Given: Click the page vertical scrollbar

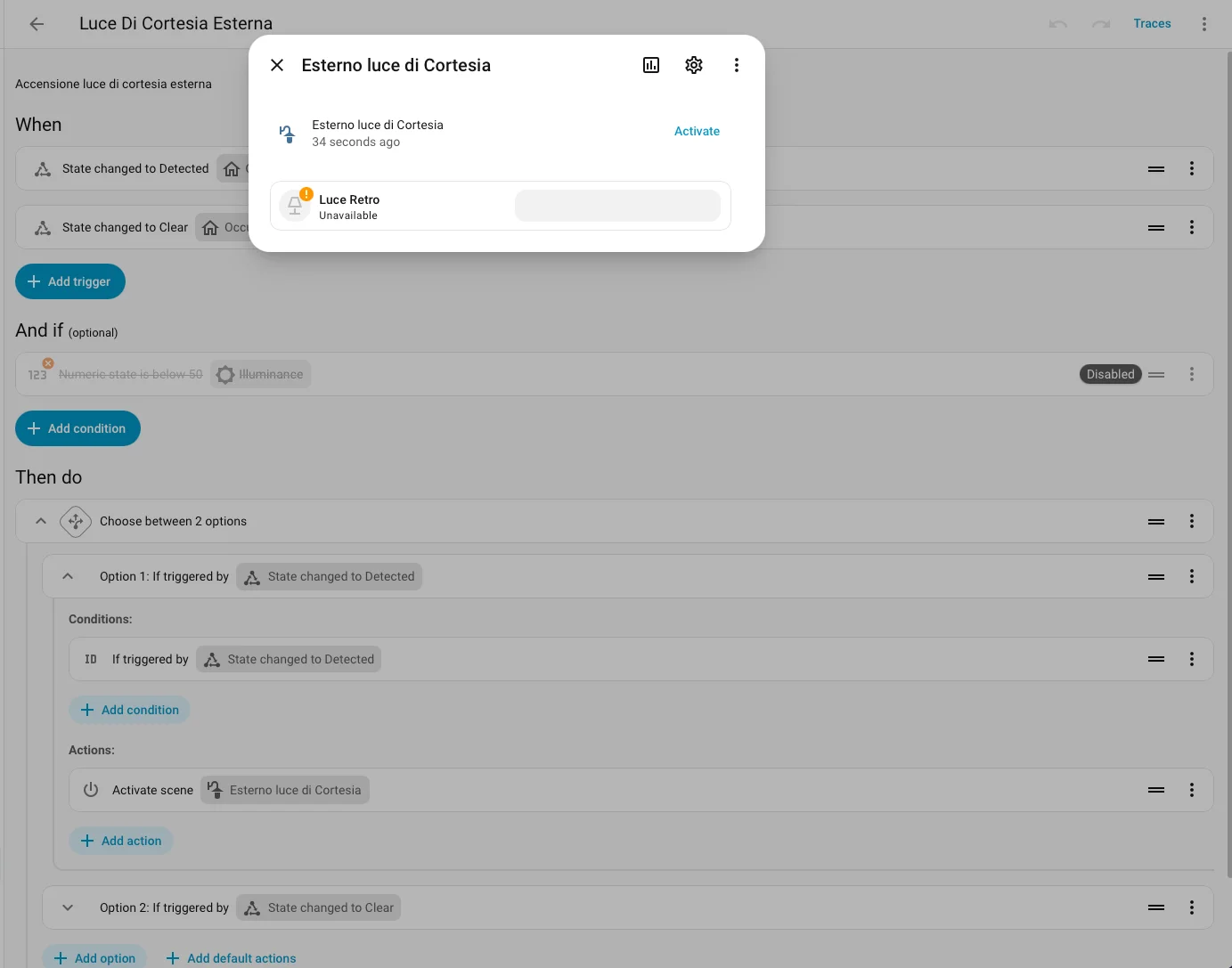Looking at the screenshot, I should tap(1228, 463).
